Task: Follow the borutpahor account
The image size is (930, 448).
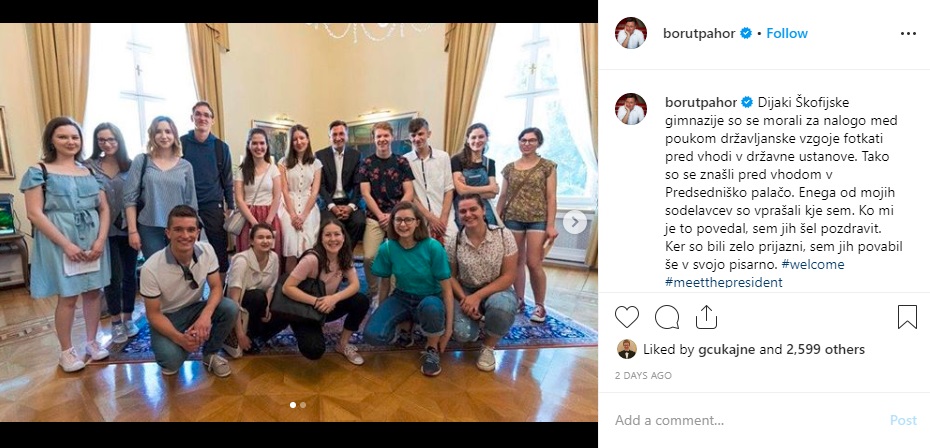Action: (x=786, y=34)
